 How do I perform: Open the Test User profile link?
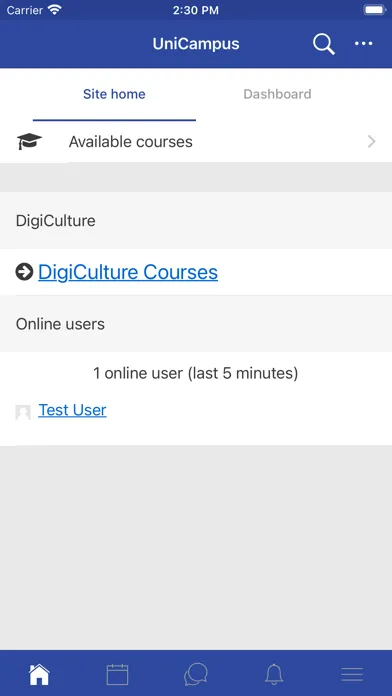click(x=72, y=410)
